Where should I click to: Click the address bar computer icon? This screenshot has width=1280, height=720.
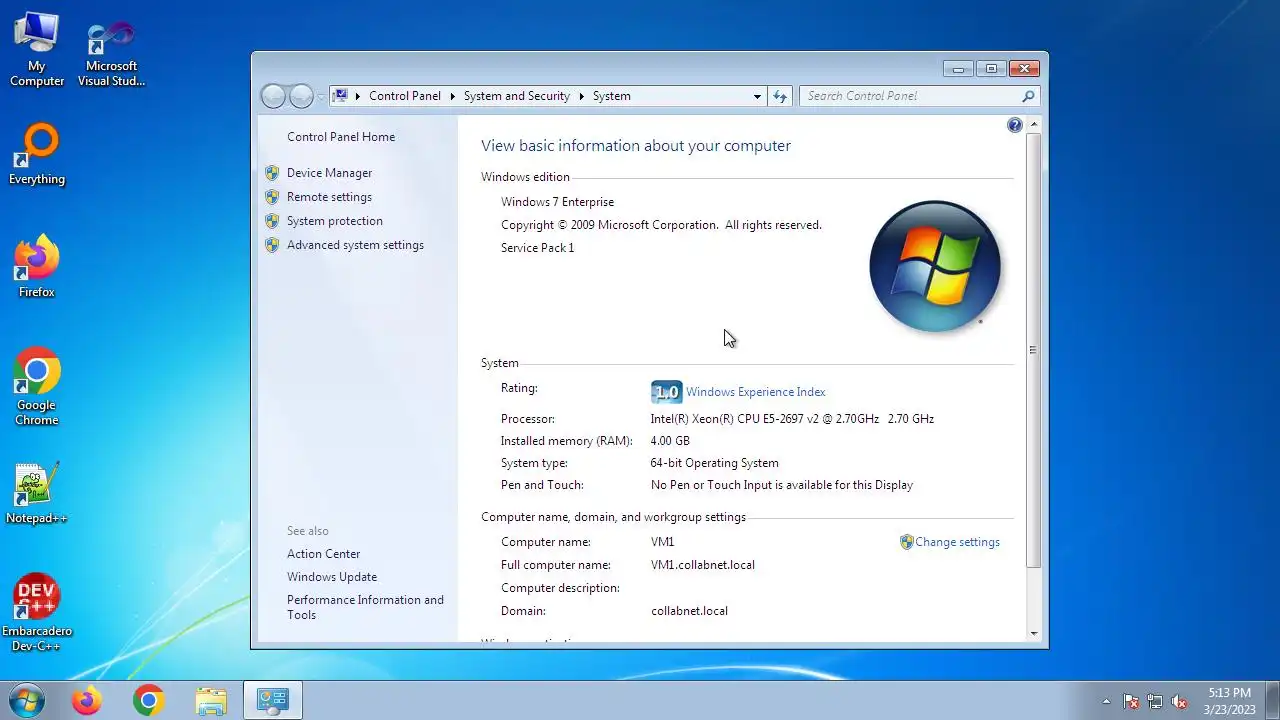click(341, 96)
